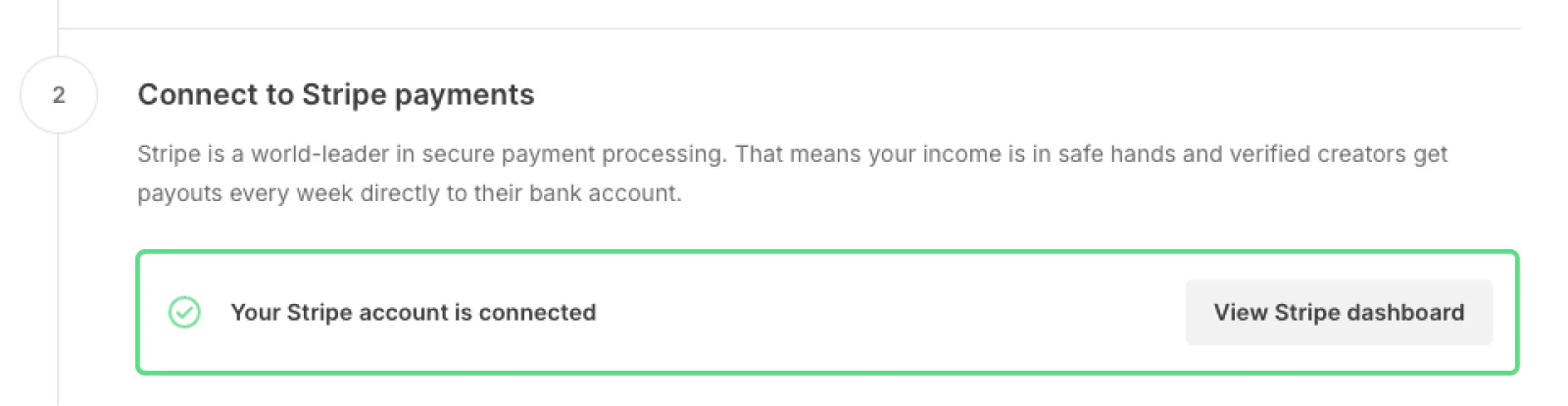Click the horizontal divider above step 2

click(x=784, y=28)
